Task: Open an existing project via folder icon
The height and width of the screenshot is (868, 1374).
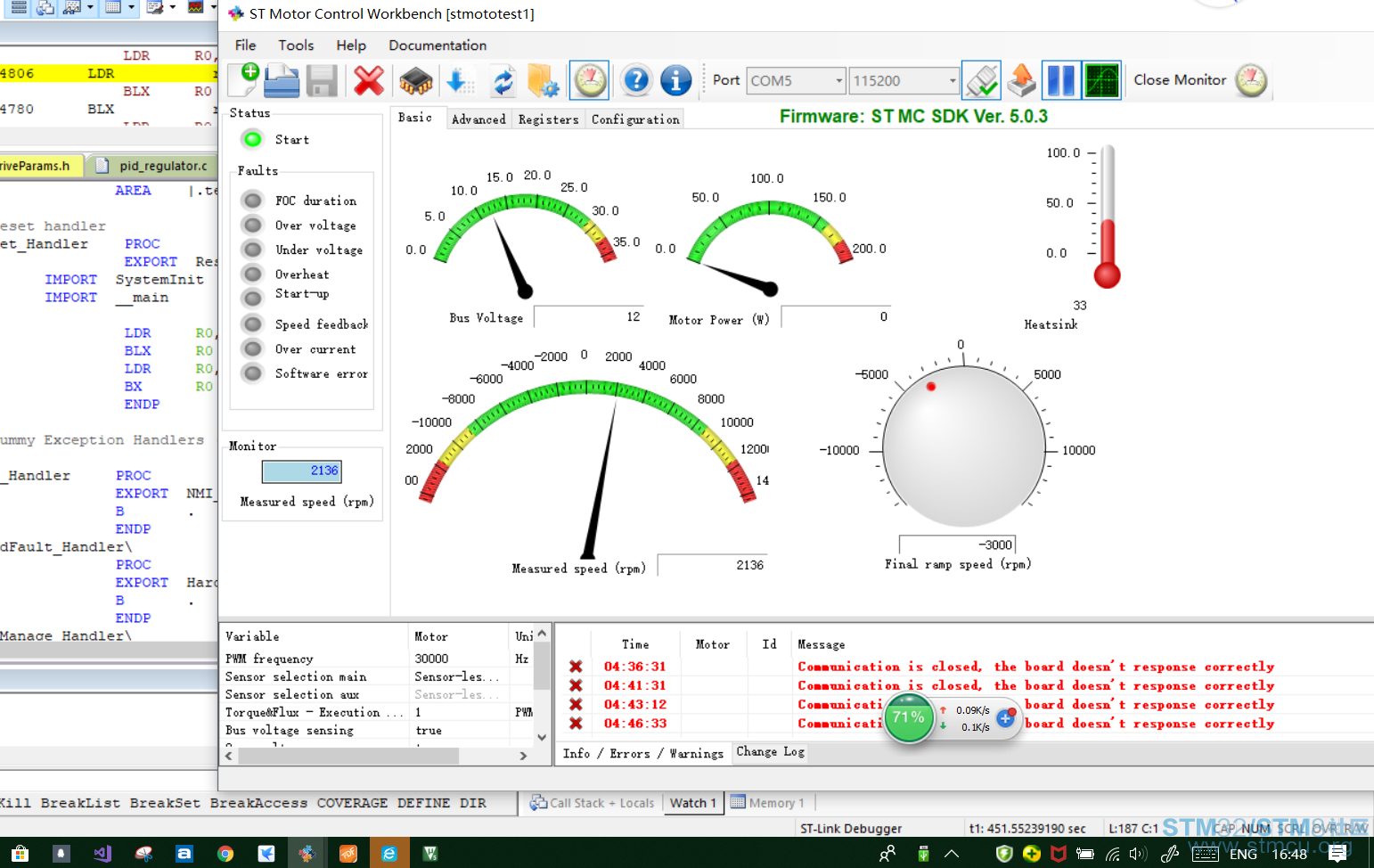Action: tap(282, 80)
